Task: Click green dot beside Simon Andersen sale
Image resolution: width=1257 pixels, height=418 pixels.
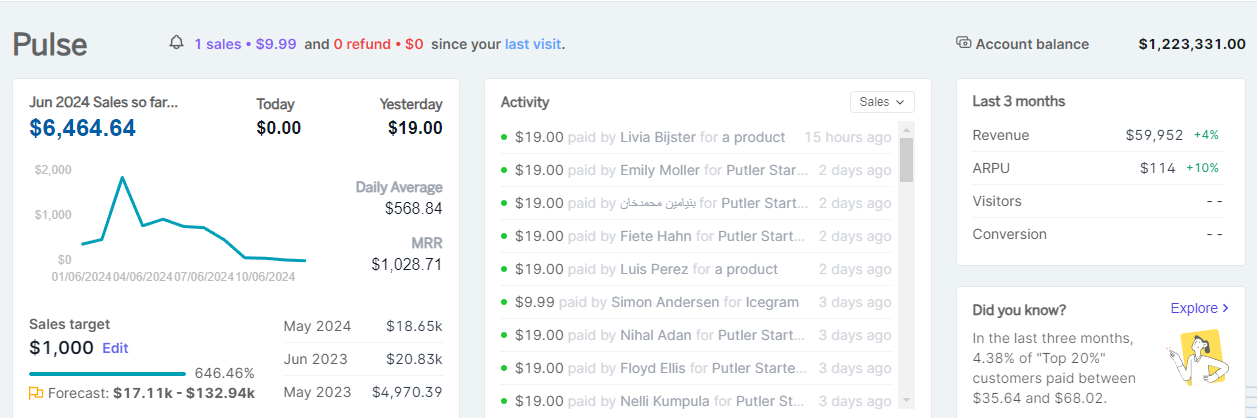Action: [x=504, y=302]
